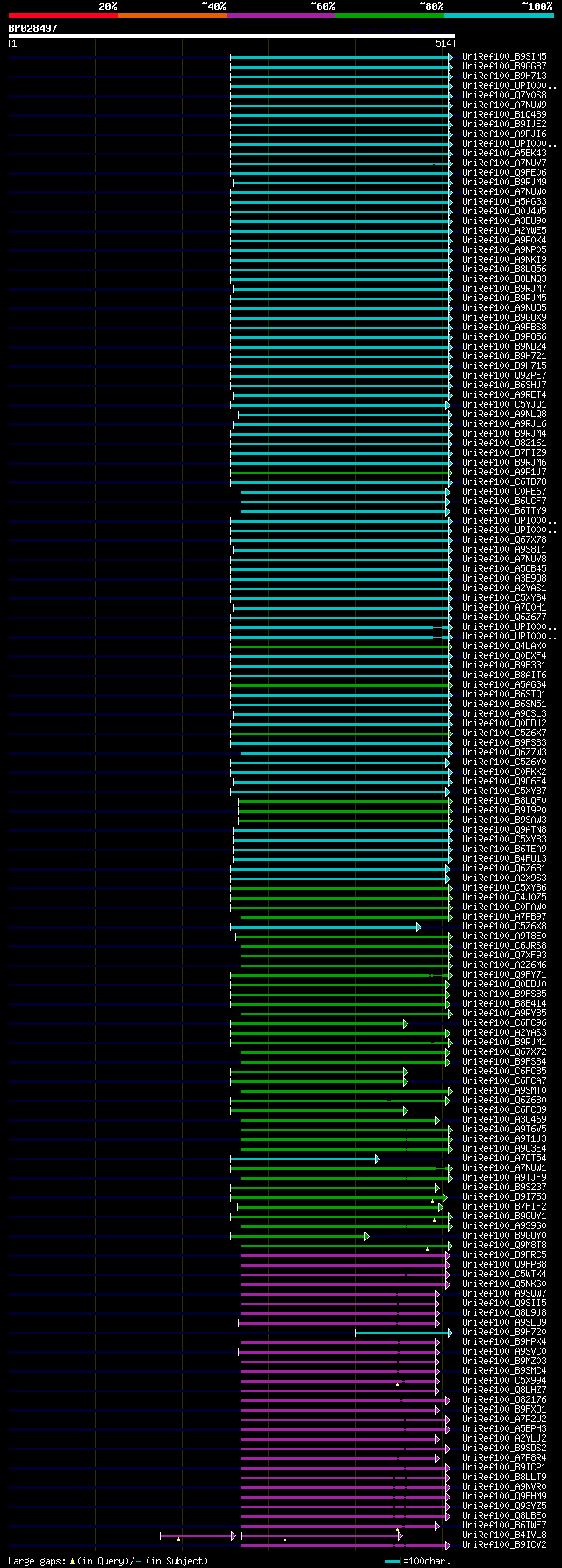Select the UniRef100_B8B414 label
Screen dimensions: 562x1568
pyautogui.click(x=504, y=1003)
